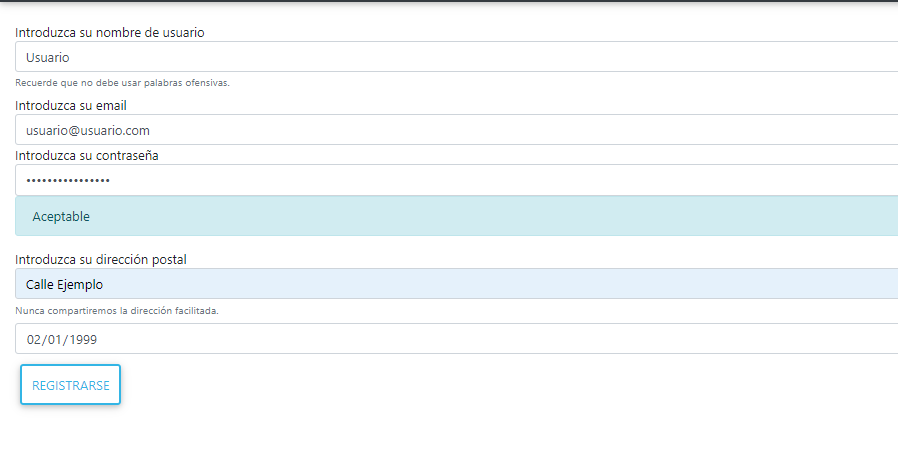Click the 'Introduzca su contraseña' label

tap(87, 155)
